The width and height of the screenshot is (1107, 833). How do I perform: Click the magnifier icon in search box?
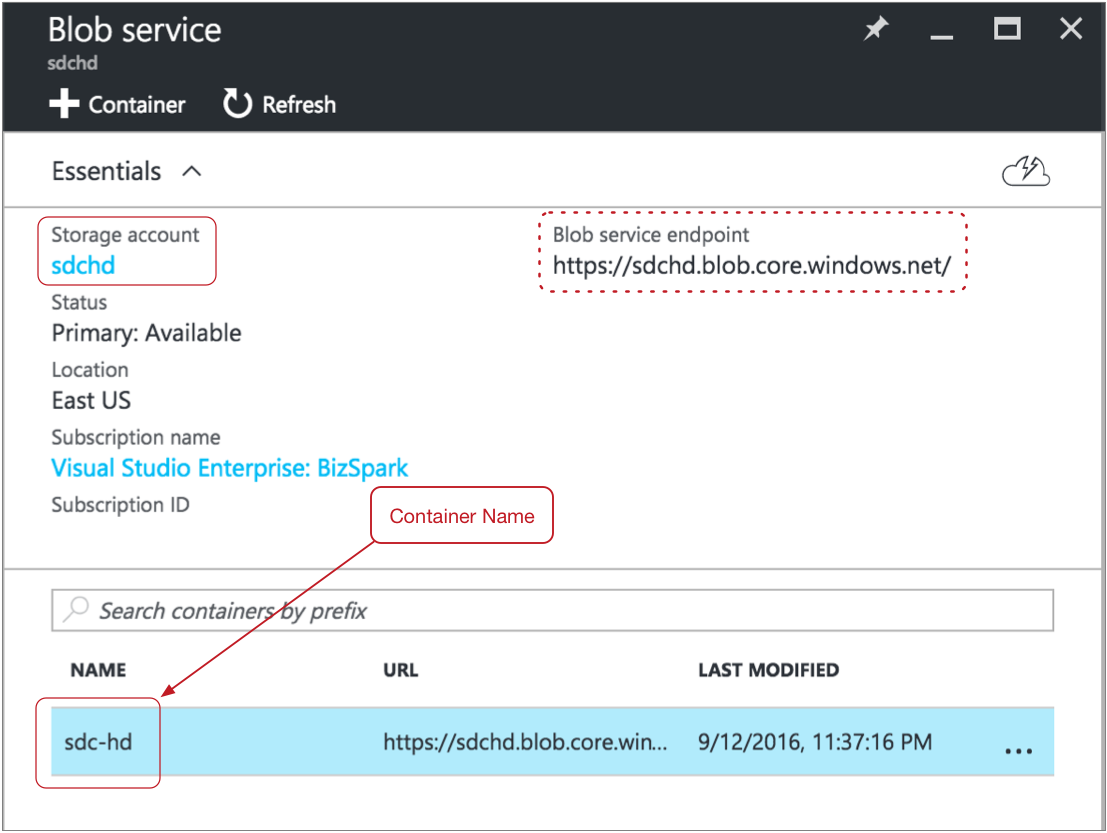coord(76,610)
